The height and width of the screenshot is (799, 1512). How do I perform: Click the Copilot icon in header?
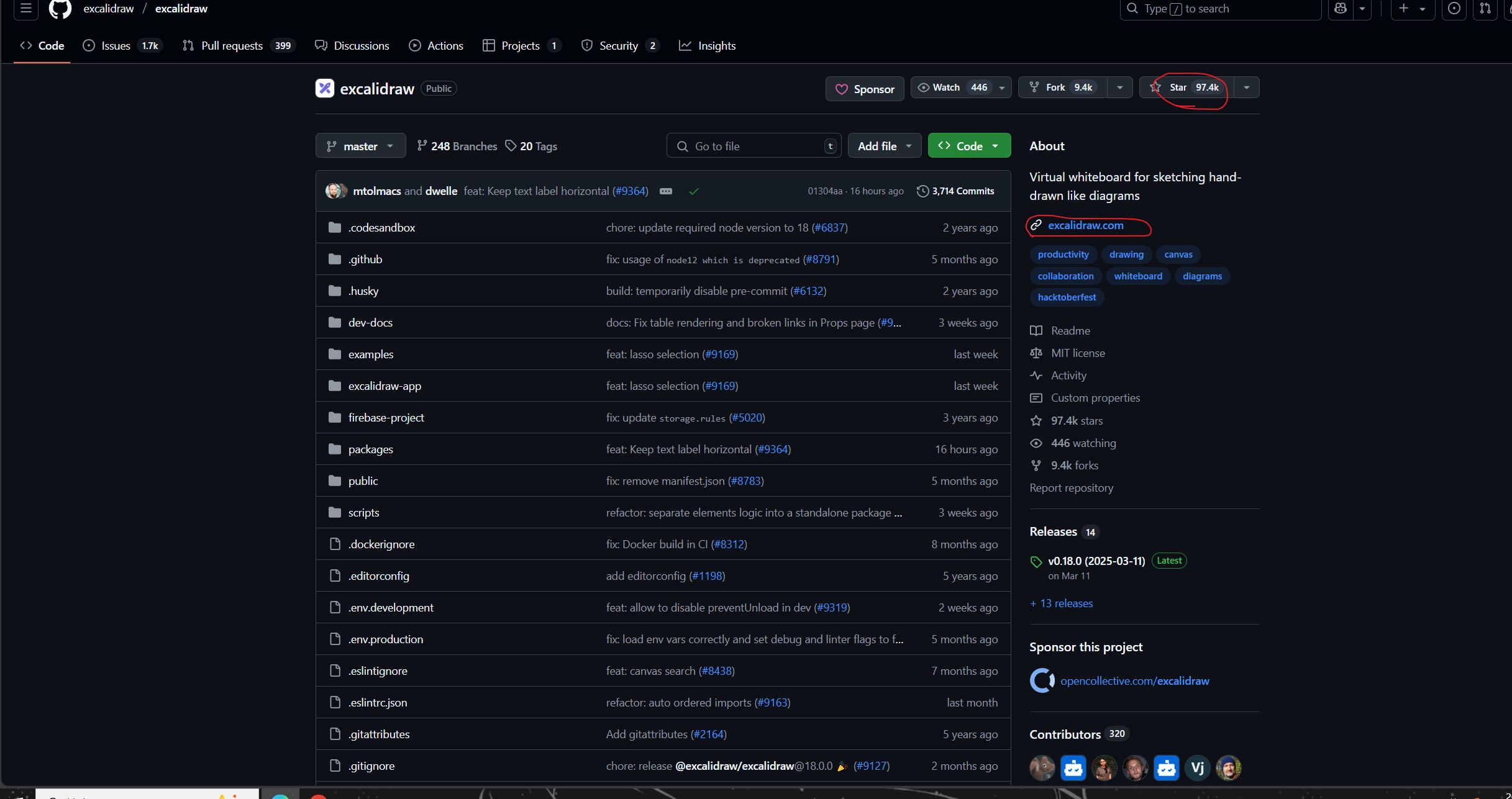coord(1341,9)
